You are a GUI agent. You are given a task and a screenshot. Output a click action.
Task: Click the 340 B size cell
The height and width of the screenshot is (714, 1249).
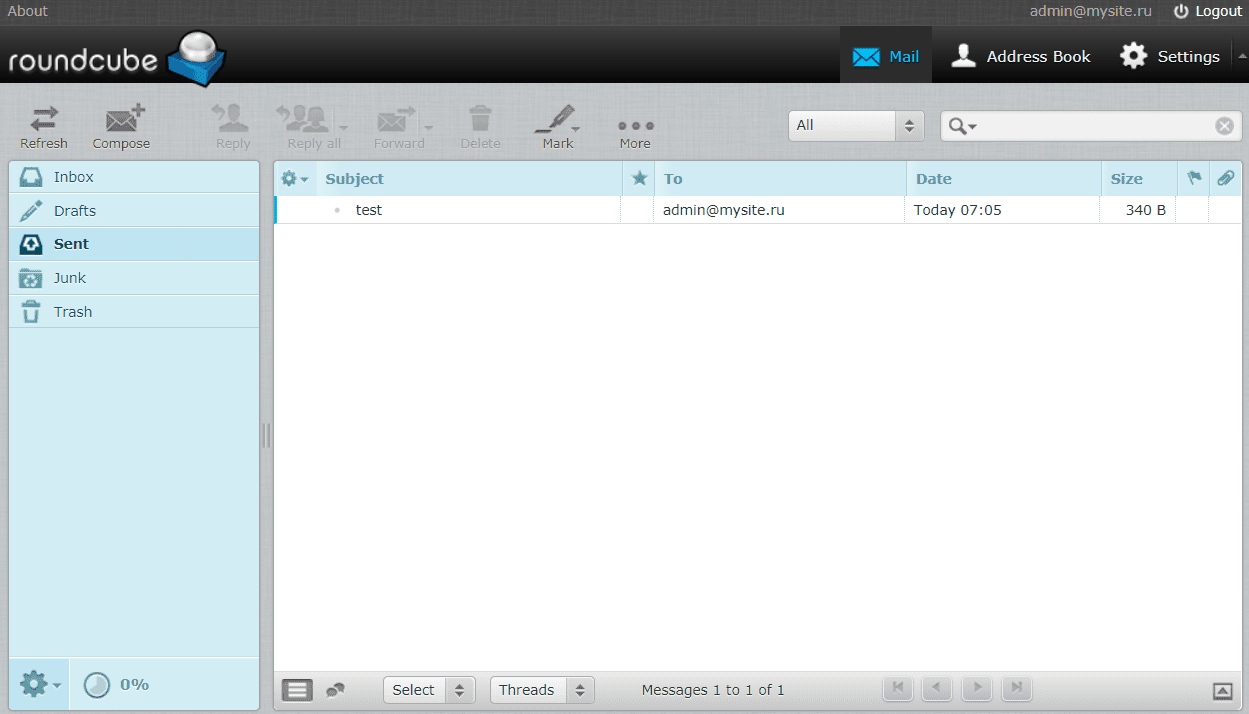click(x=1145, y=210)
